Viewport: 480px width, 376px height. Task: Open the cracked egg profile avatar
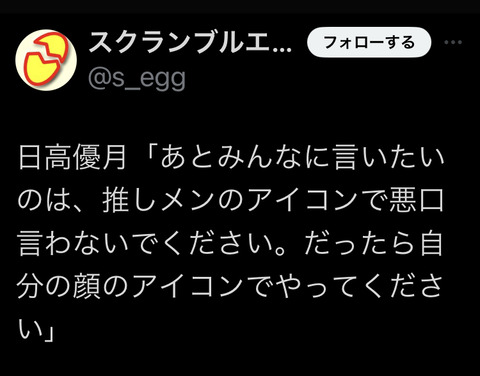coord(46,60)
